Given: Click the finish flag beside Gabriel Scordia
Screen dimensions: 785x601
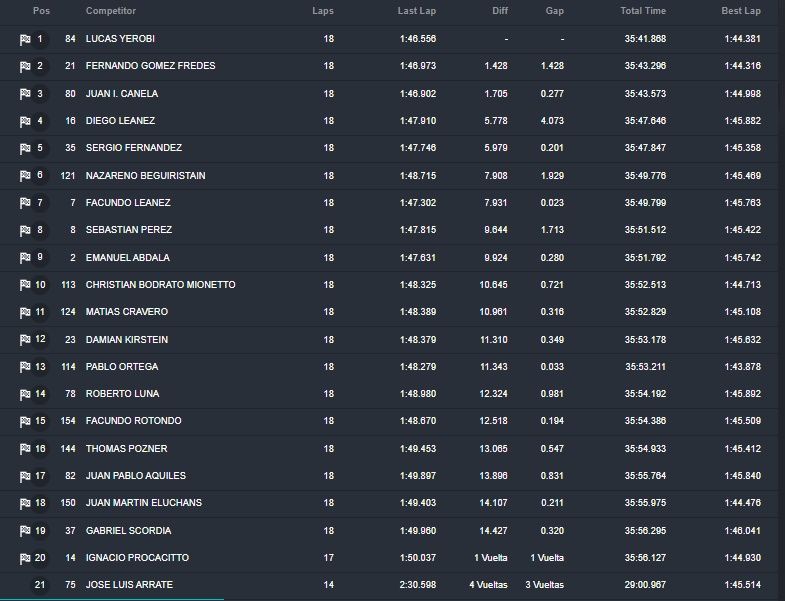Looking at the screenshot, I should pos(25,531).
